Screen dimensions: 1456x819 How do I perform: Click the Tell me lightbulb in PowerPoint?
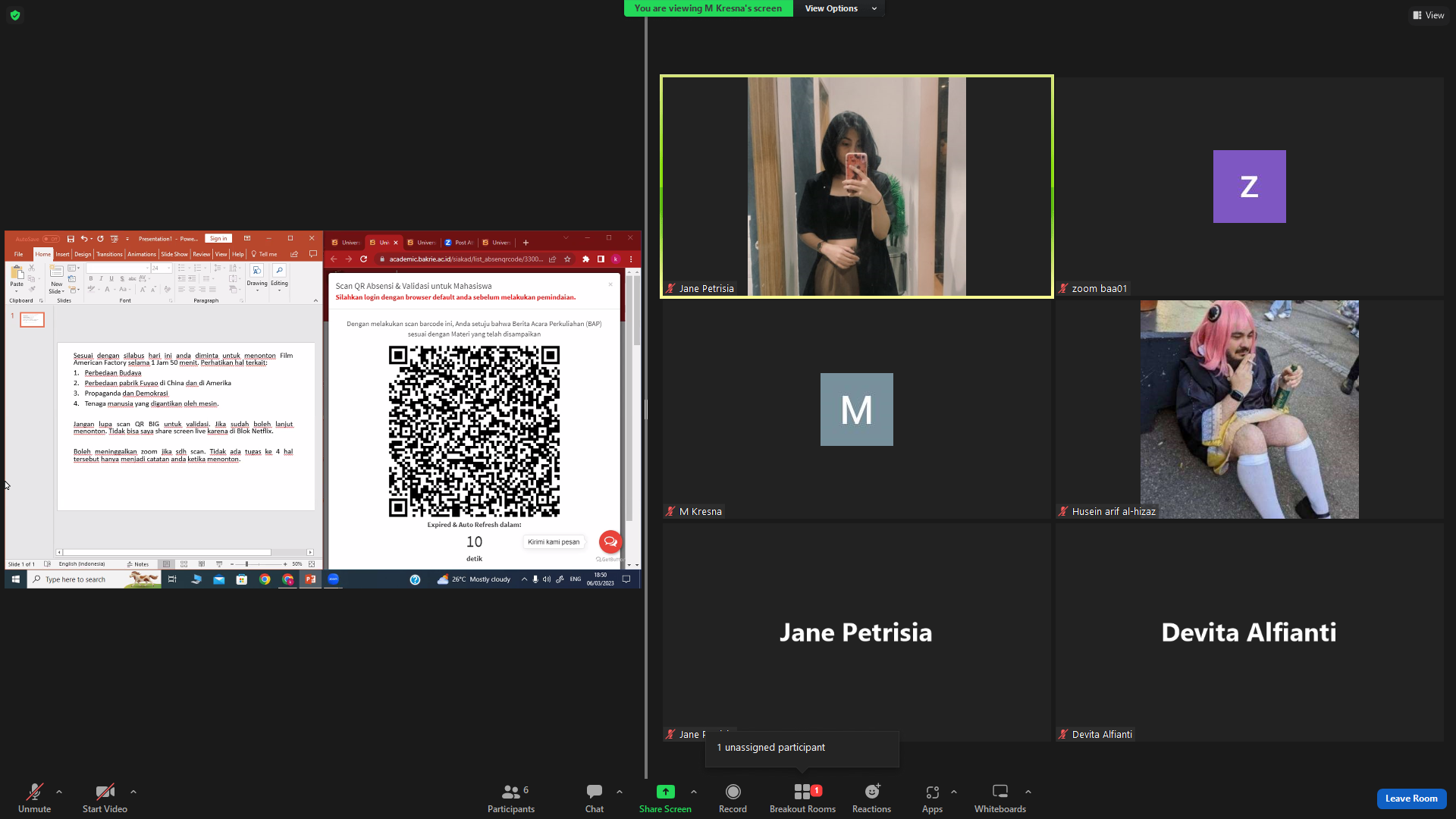(254, 254)
